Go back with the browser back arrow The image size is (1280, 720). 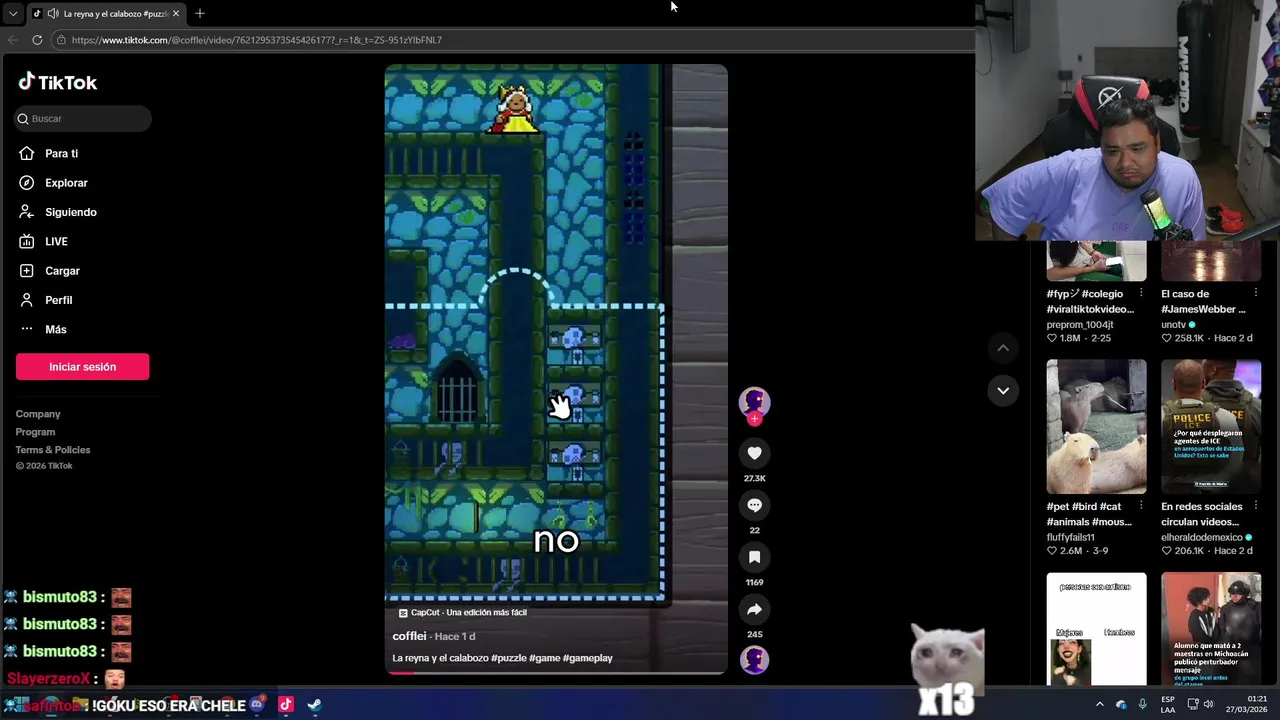tap(13, 40)
